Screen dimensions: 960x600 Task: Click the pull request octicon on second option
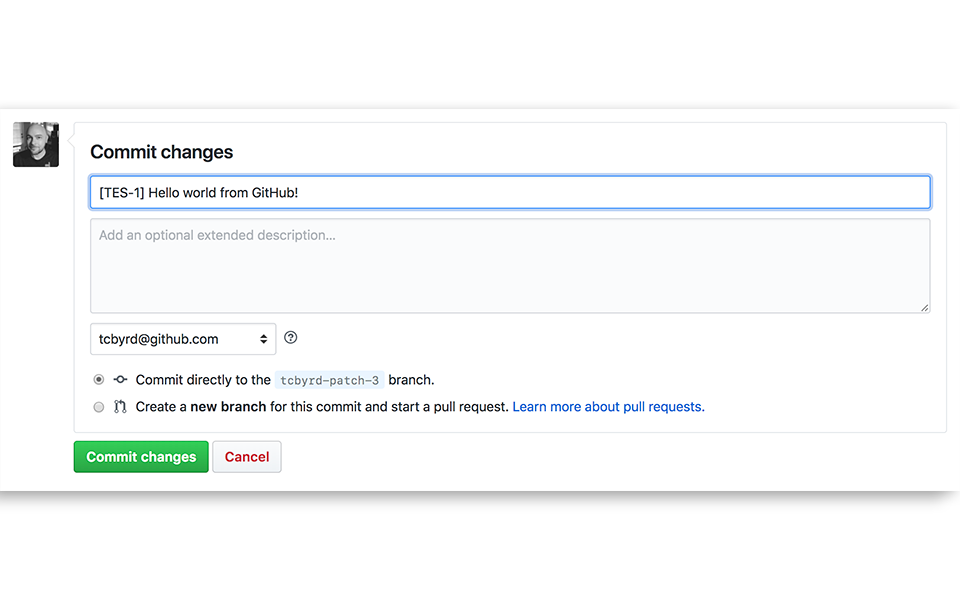(120, 406)
